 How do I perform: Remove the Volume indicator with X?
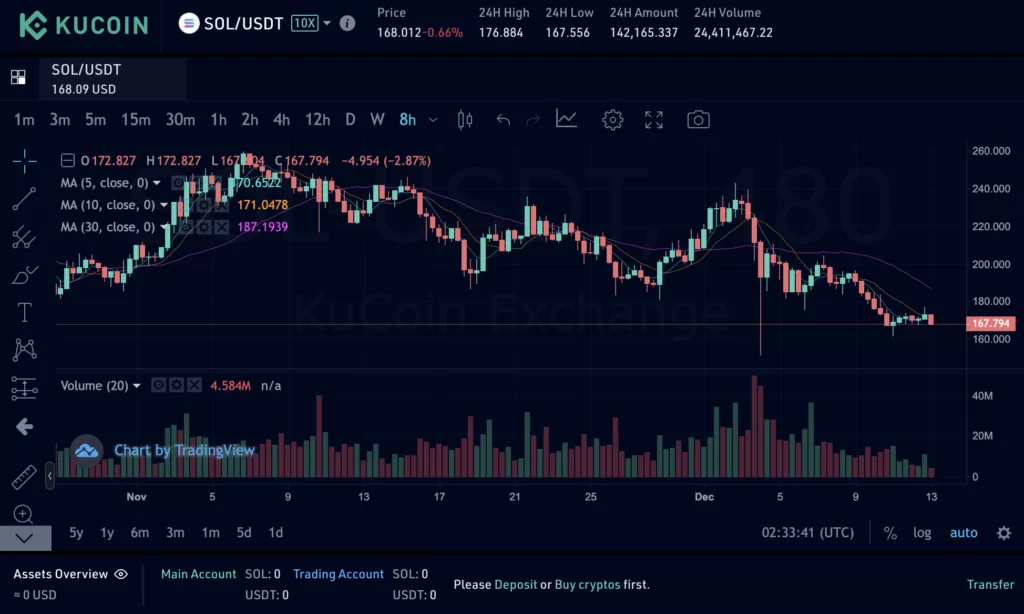[x=194, y=385]
